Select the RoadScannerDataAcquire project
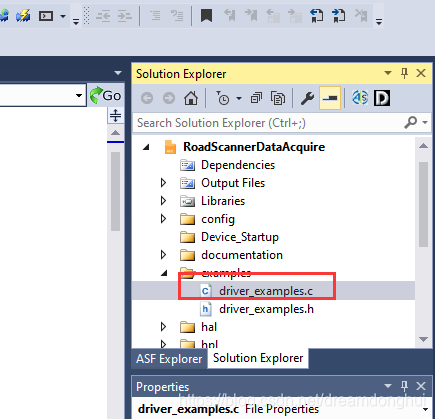Screen dimensions: 435x419 [x=254, y=147]
